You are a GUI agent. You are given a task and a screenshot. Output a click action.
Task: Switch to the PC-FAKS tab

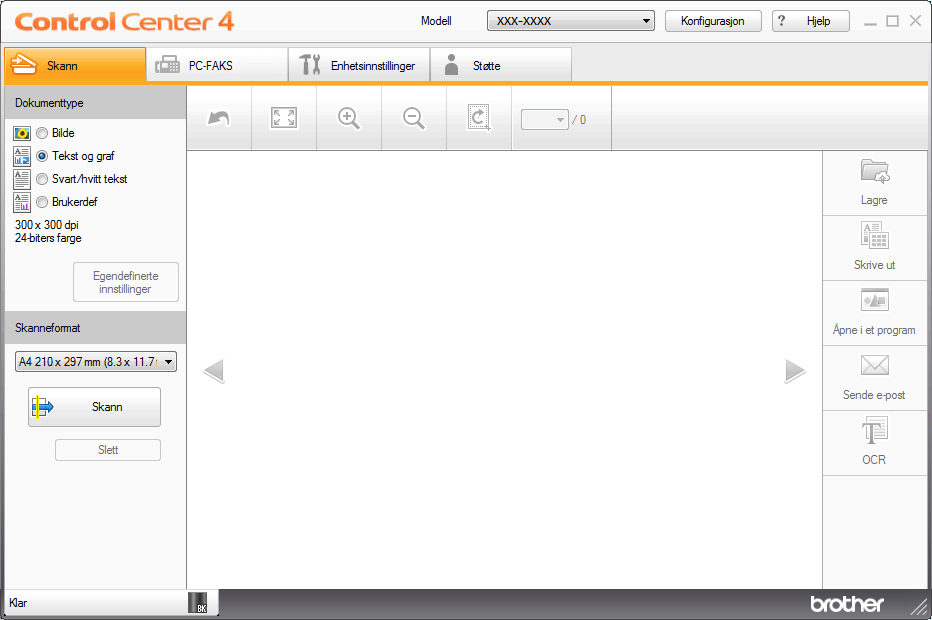[216, 64]
